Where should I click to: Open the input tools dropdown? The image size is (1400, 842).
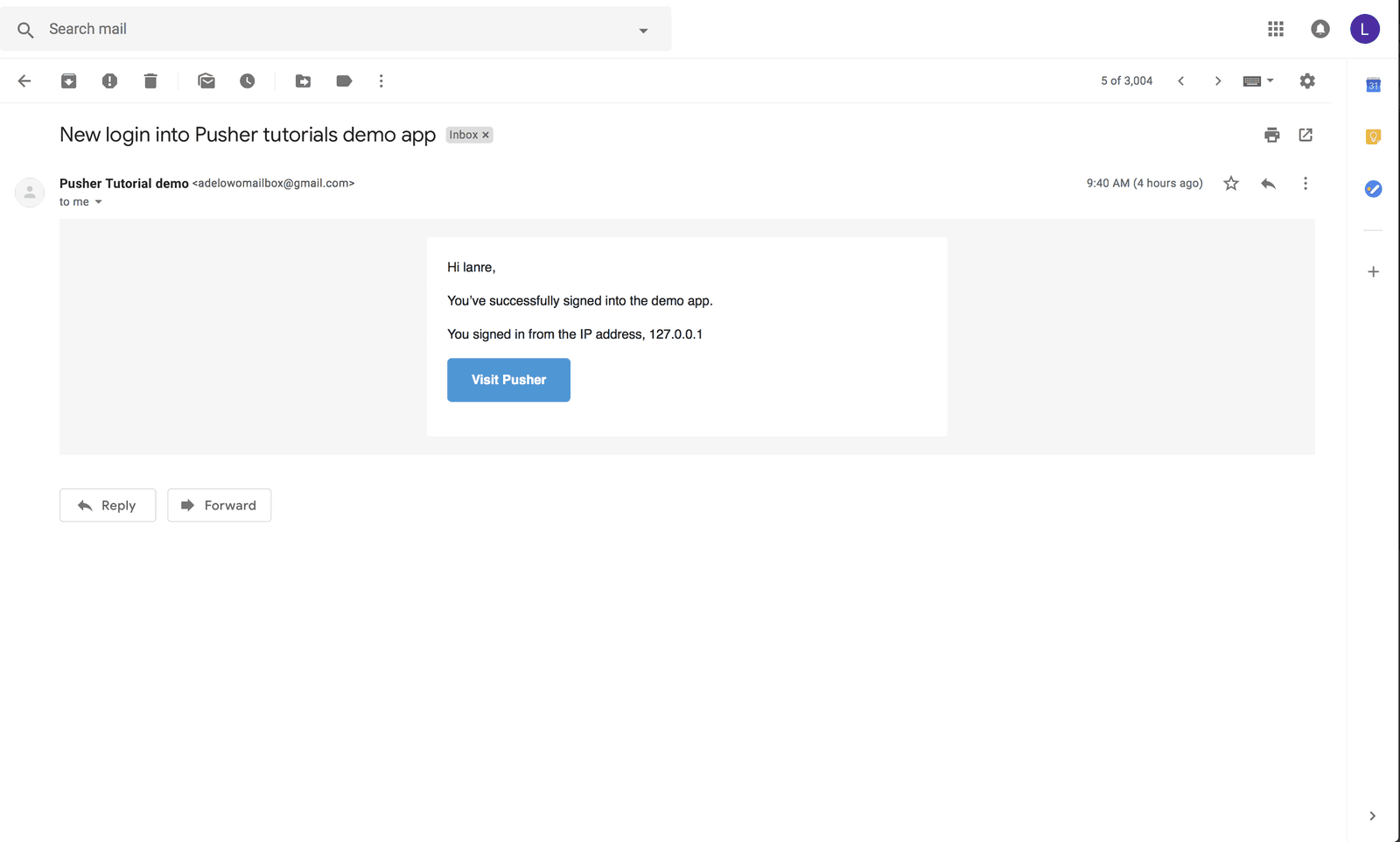[1258, 81]
